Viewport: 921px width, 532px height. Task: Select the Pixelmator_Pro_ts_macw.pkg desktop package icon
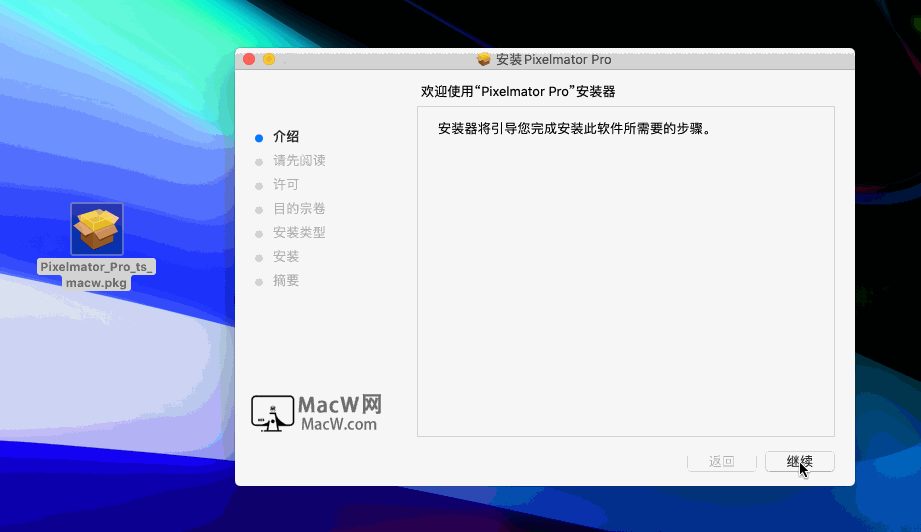click(97, 229)
